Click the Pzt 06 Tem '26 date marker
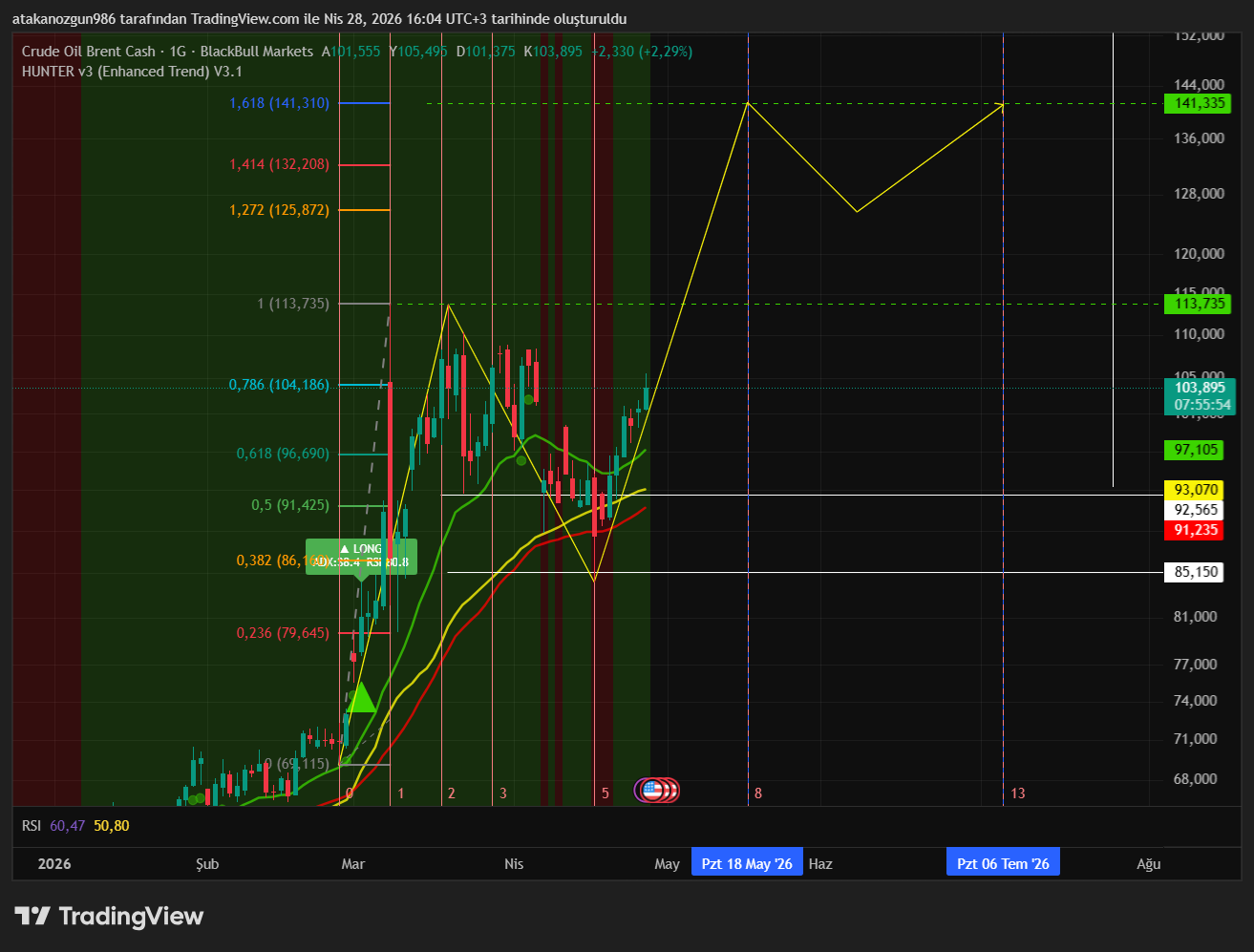The width and height of the screenshot is (1254, 952). pos(1003,863)
